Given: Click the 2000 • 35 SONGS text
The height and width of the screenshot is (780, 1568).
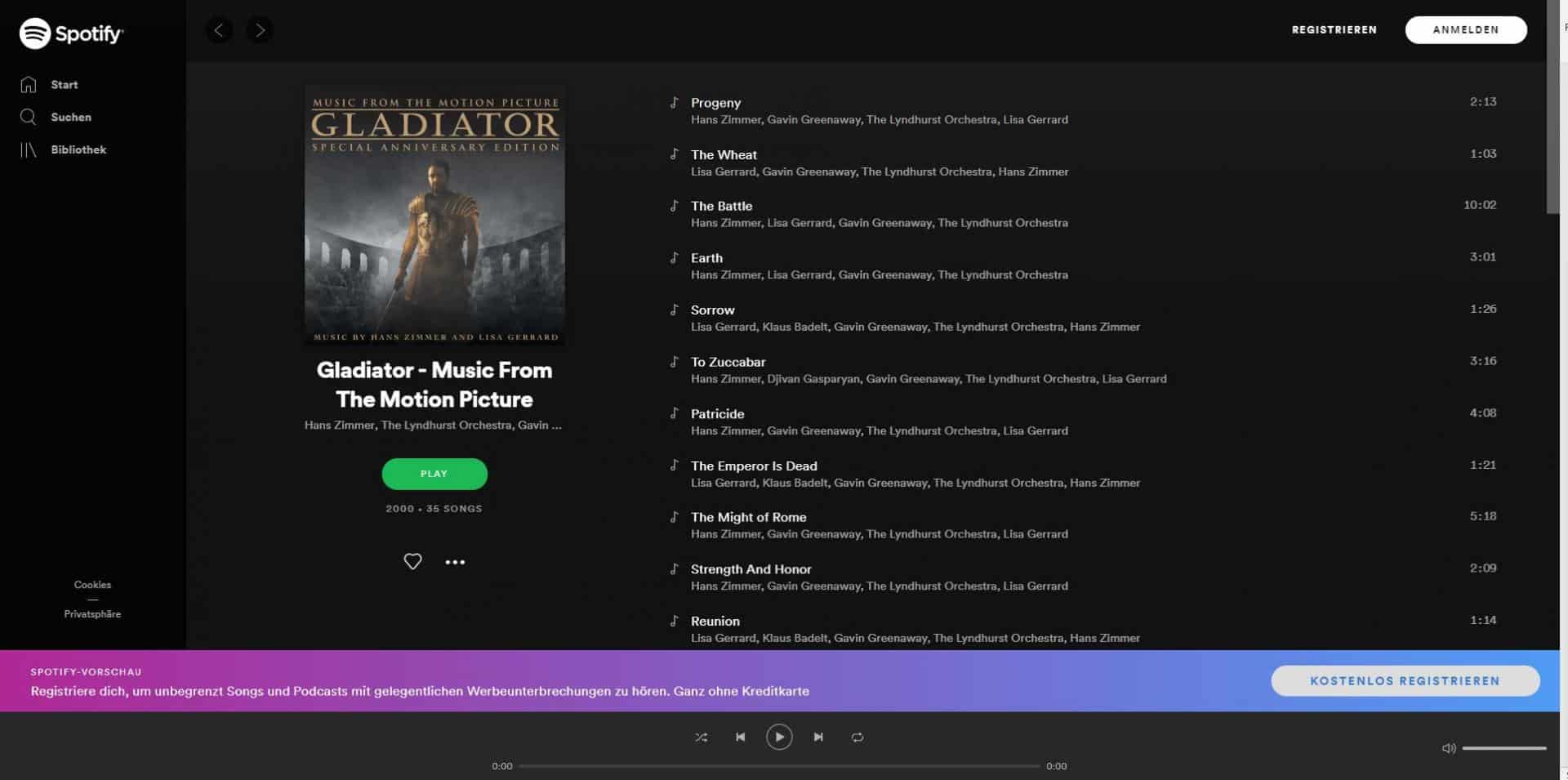Looking at the screenshot, I should click(x=434, y=509).
